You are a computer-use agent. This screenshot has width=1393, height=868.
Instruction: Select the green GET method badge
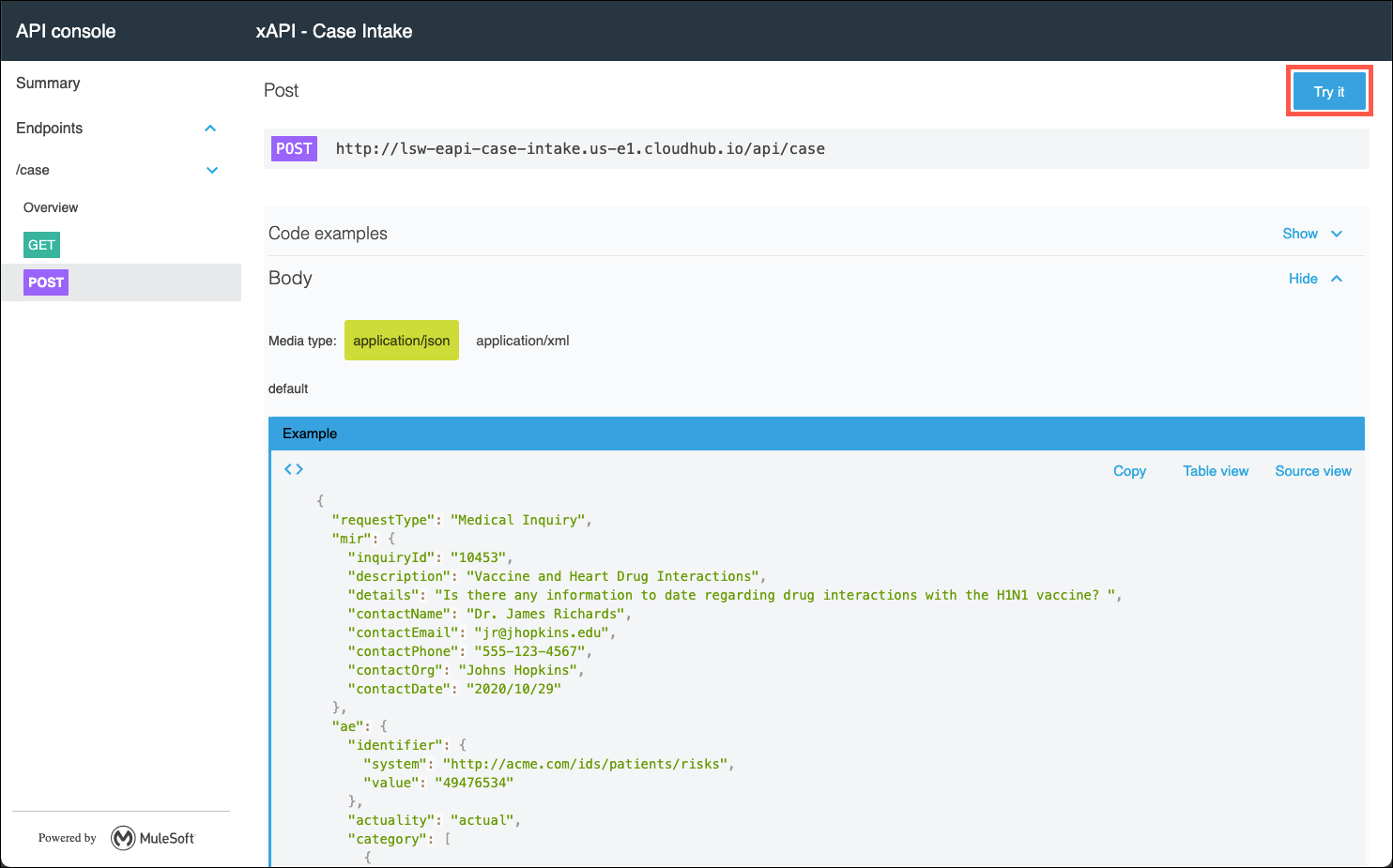[x=41, y=245]
